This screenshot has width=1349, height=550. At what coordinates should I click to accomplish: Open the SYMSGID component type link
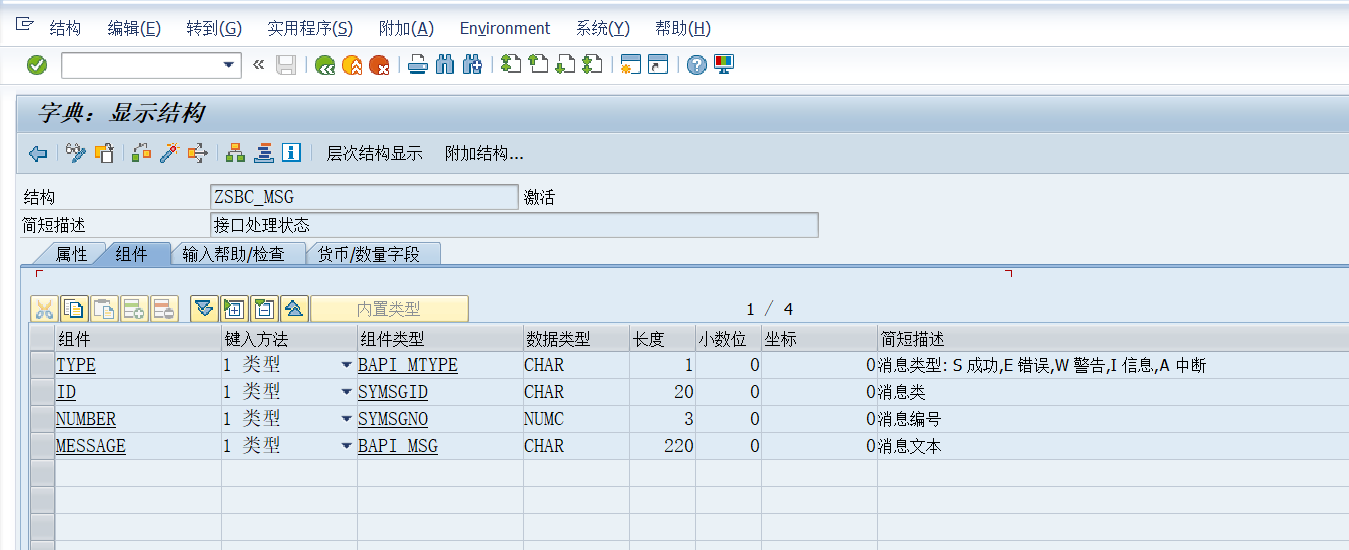coord(393,392)
